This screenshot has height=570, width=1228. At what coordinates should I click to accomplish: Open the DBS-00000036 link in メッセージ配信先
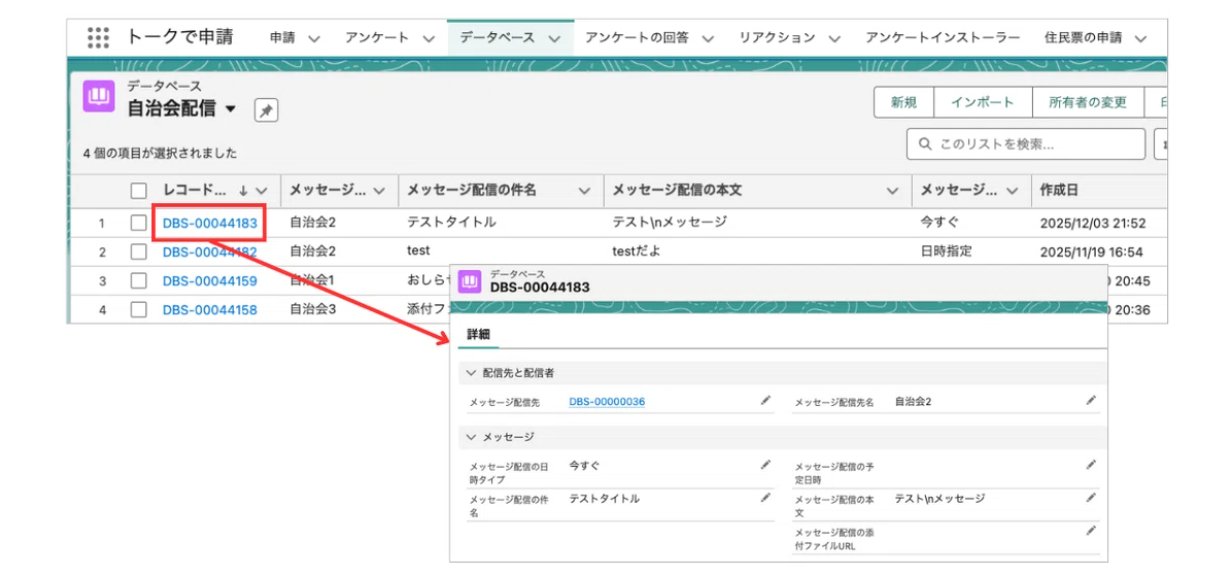coord(607,401)
